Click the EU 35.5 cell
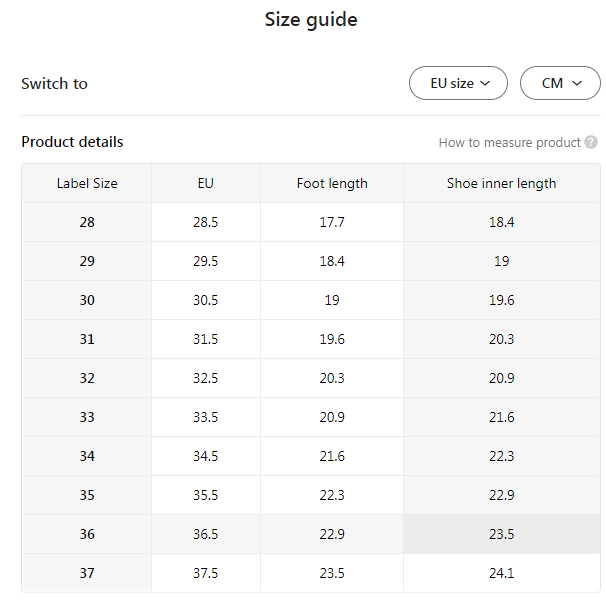This screenshot has width=606, height=601. pos(206,495)
